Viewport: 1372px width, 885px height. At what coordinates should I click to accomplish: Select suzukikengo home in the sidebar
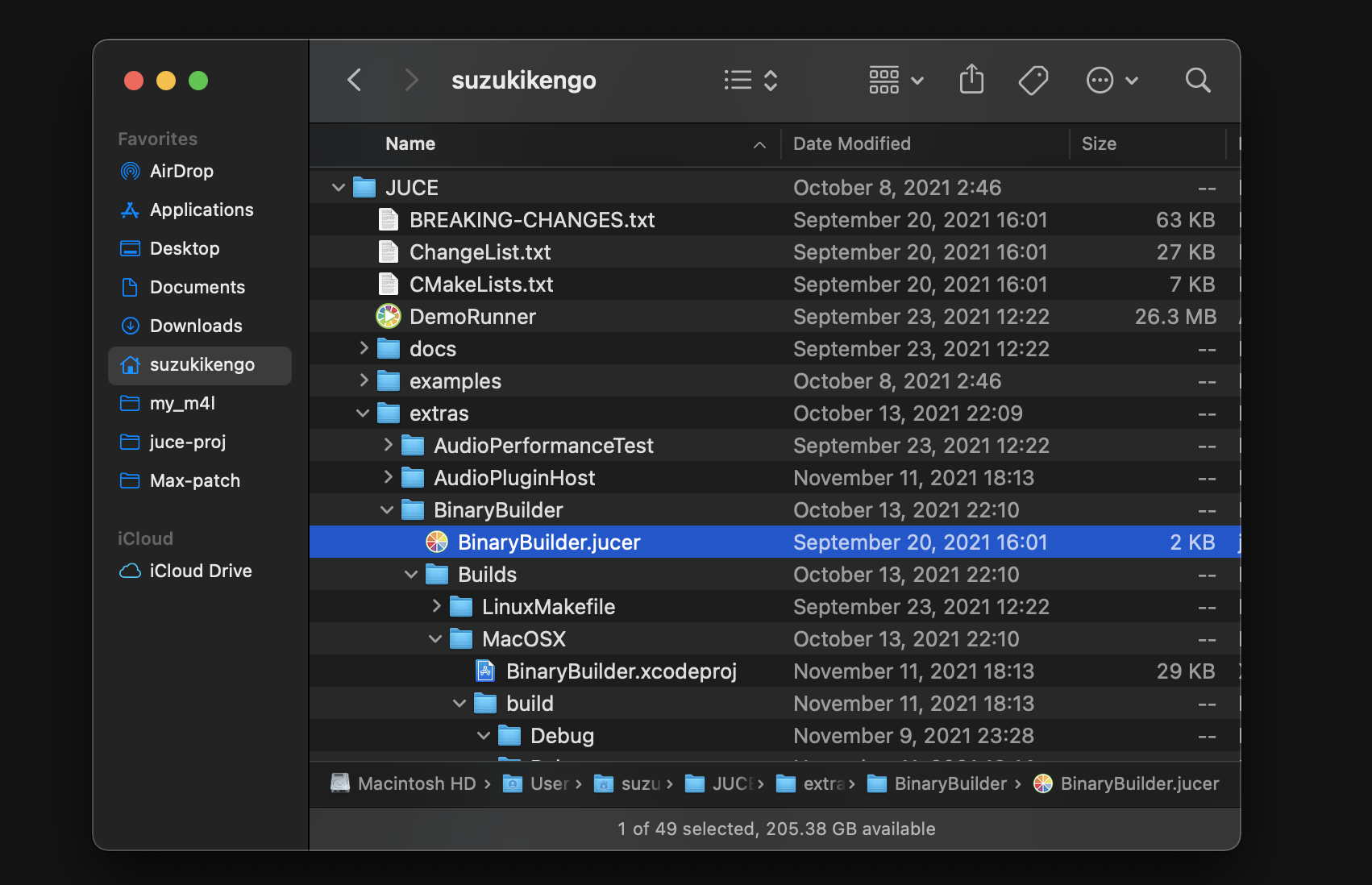tap(199, 364)
